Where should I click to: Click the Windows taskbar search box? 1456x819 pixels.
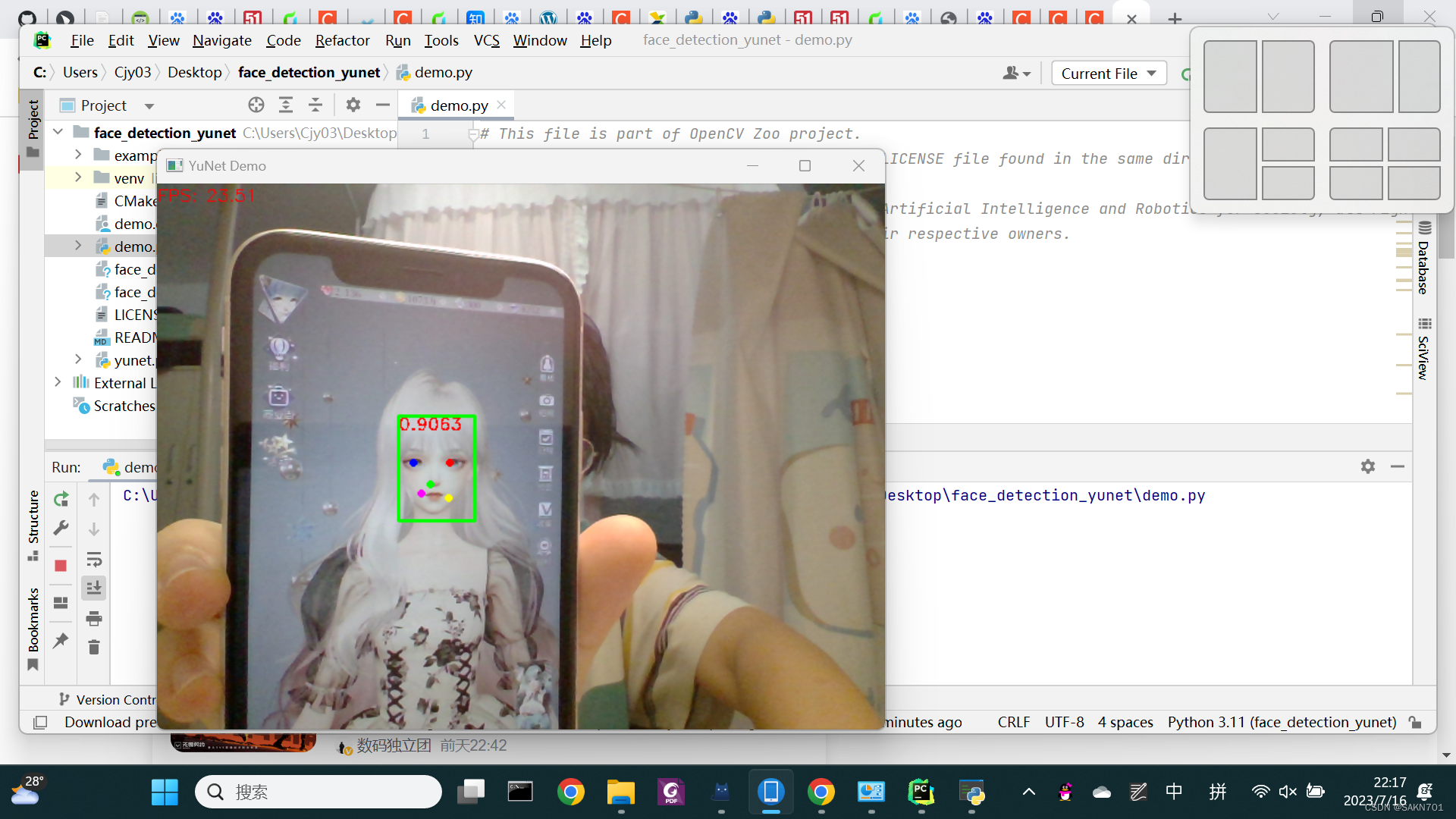[318, 792]
